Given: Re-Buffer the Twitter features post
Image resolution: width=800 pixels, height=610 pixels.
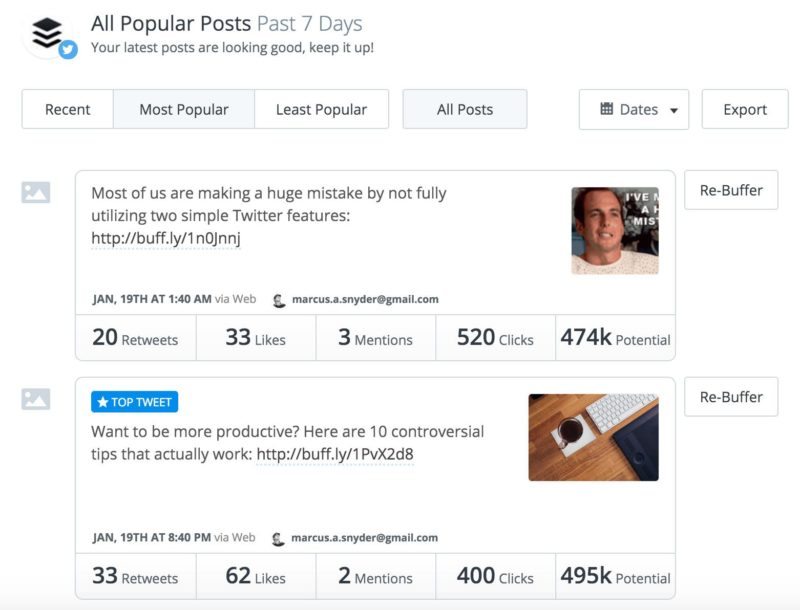Looking at the screenshot, I should click(731, 190).
